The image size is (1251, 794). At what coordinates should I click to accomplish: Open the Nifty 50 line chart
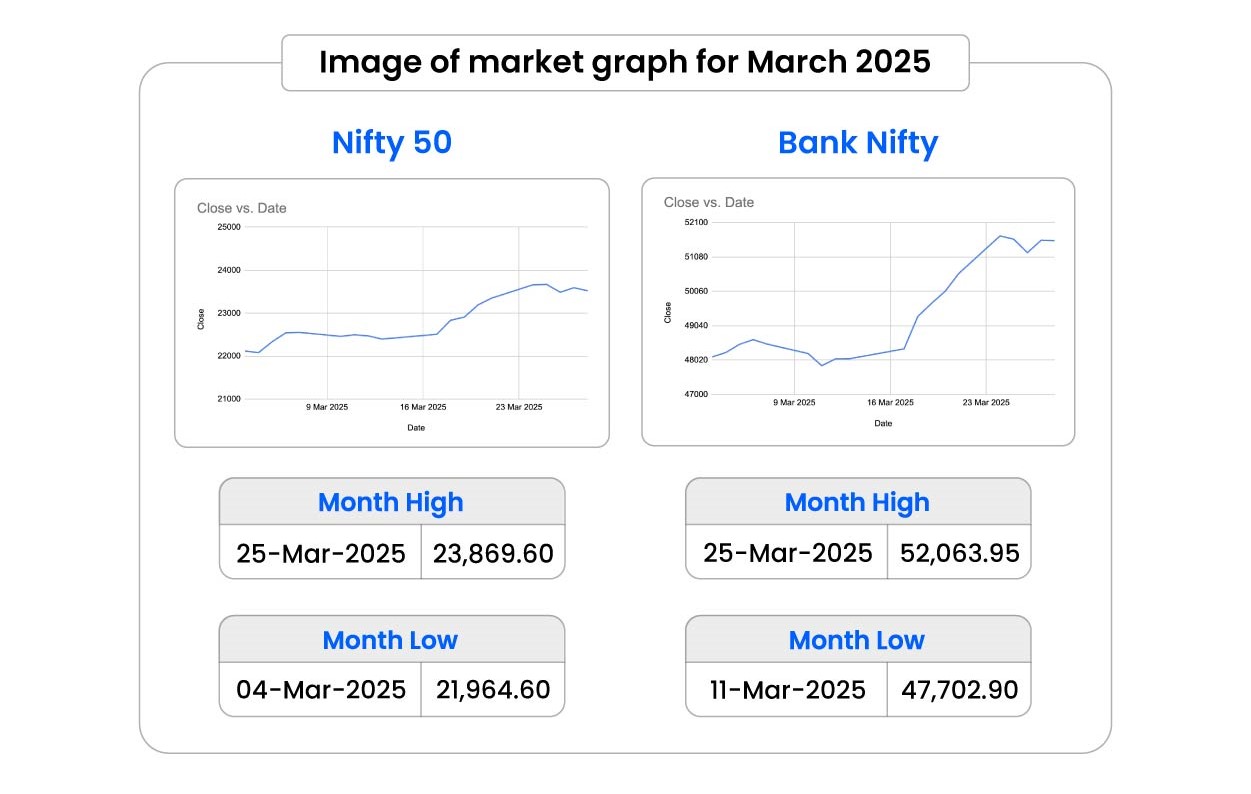[x=392, y=312]
